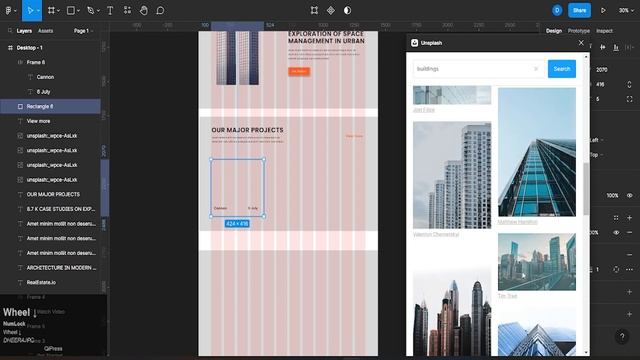
Task: Open the shape tool dropdown arrow
Action: [78, 11]
